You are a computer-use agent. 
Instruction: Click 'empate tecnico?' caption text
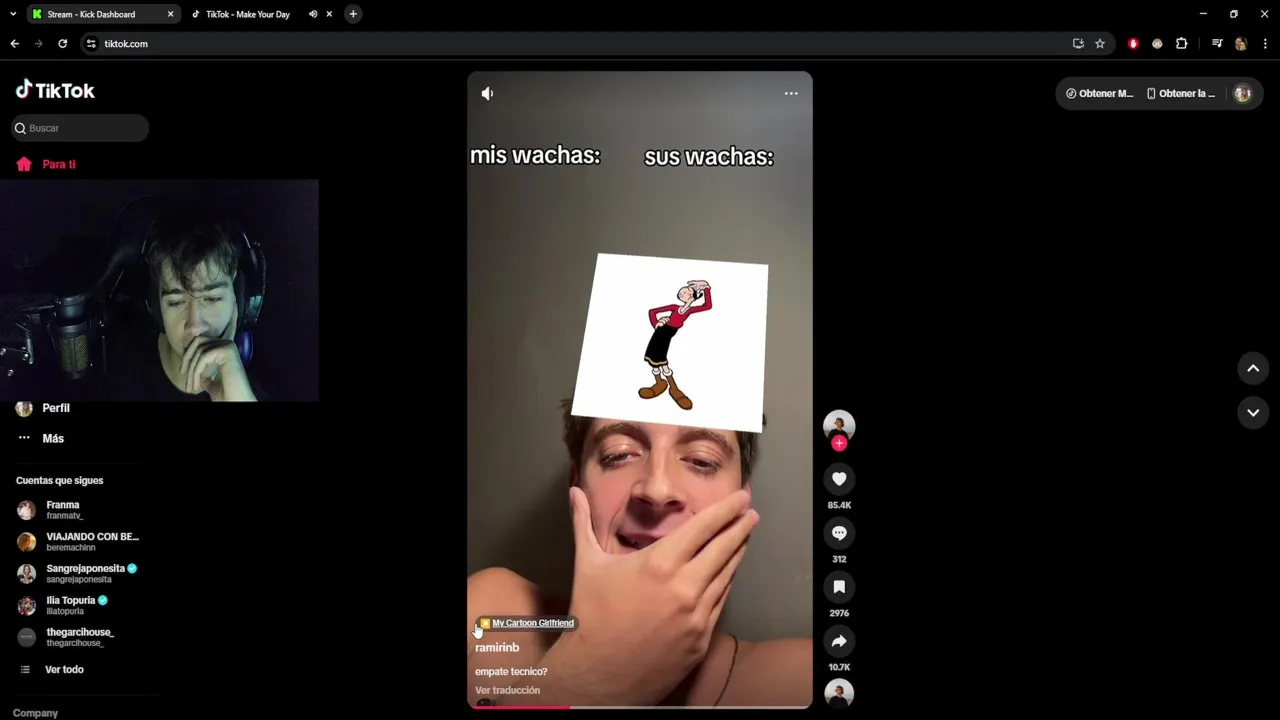pos(511,672)
